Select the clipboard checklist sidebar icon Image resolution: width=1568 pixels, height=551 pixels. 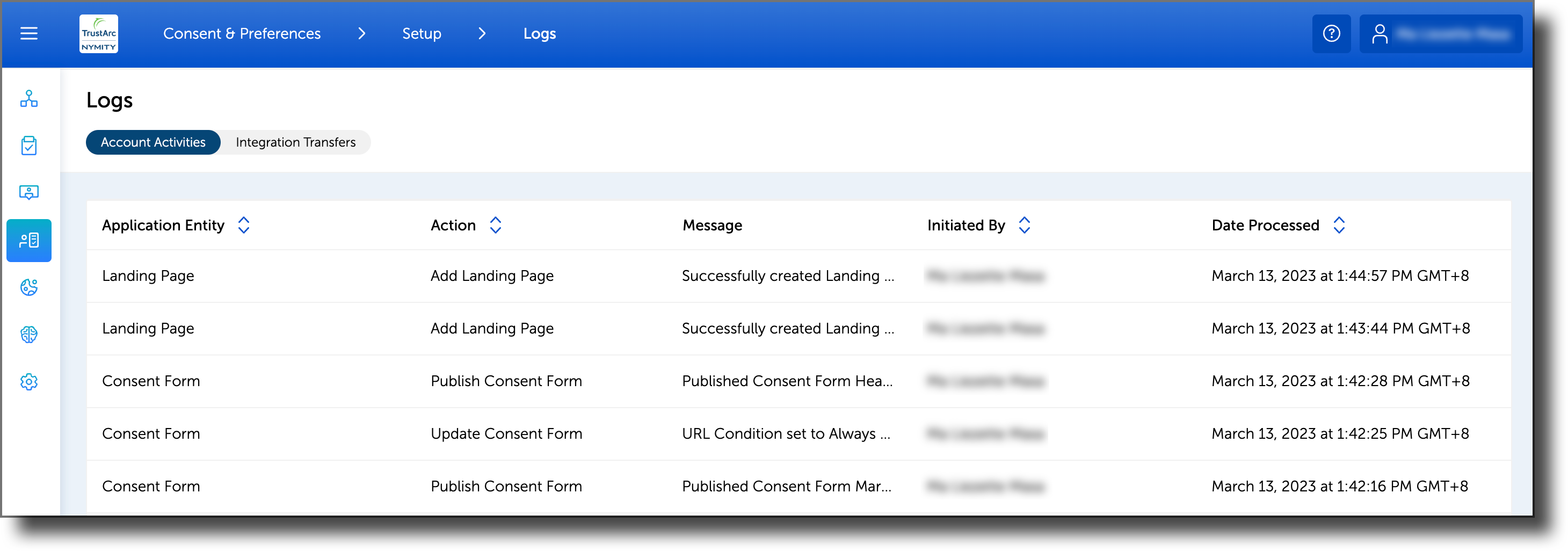tap(28, 146)
